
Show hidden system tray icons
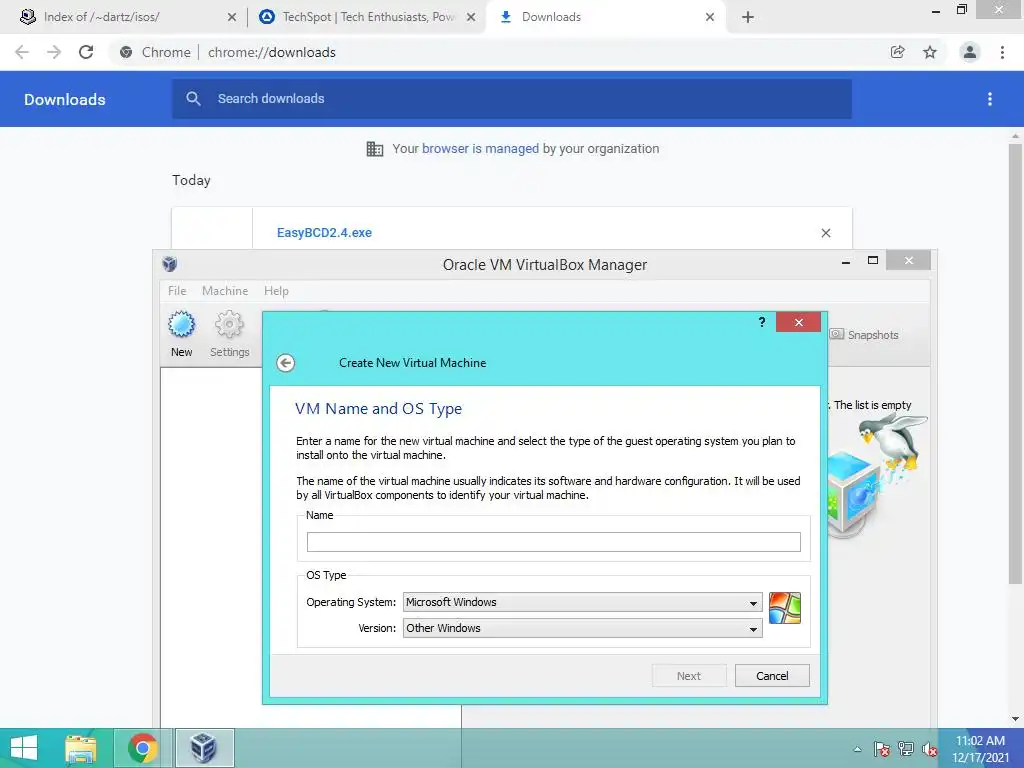pyautogui.click(x=857, y=749)
